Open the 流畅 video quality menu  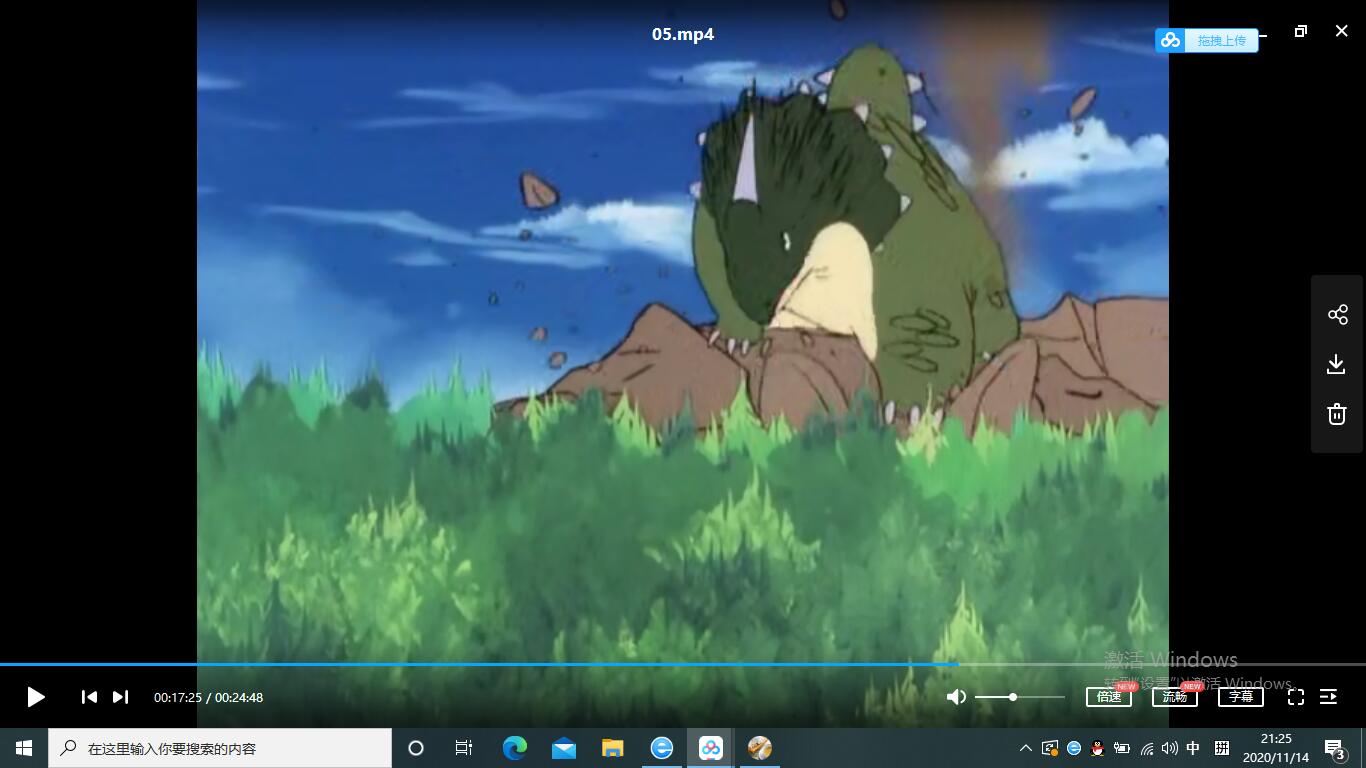click(x=1175, y=697)
